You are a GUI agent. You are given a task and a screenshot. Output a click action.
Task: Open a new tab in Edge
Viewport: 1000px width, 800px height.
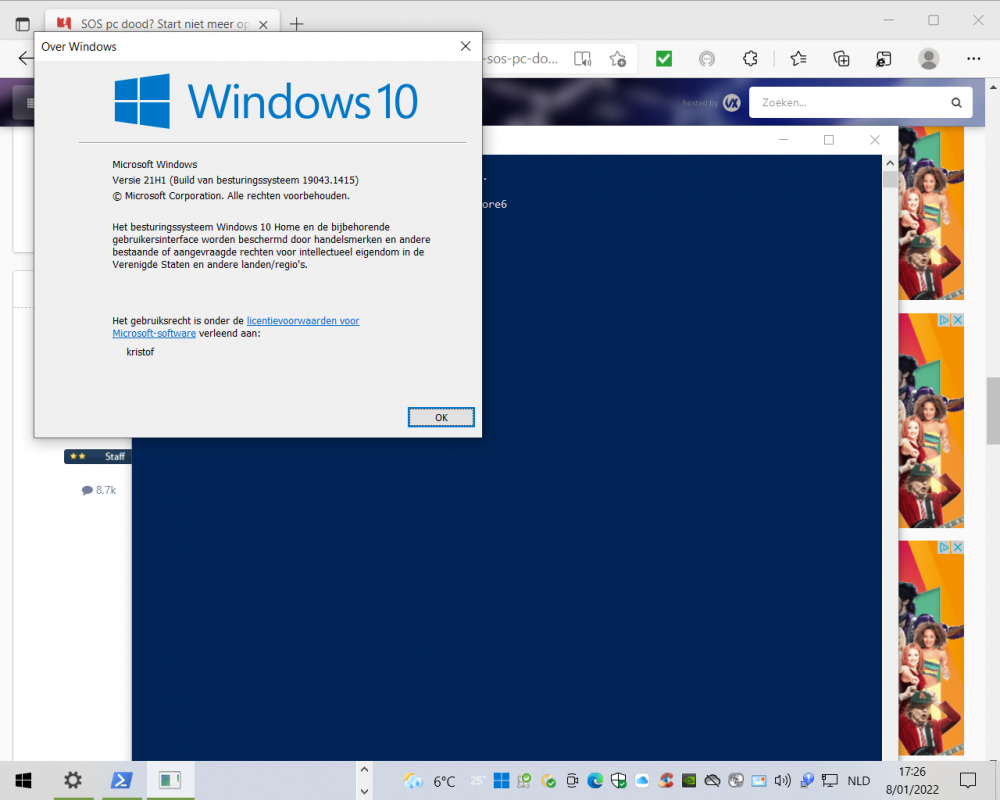point(297,24)
